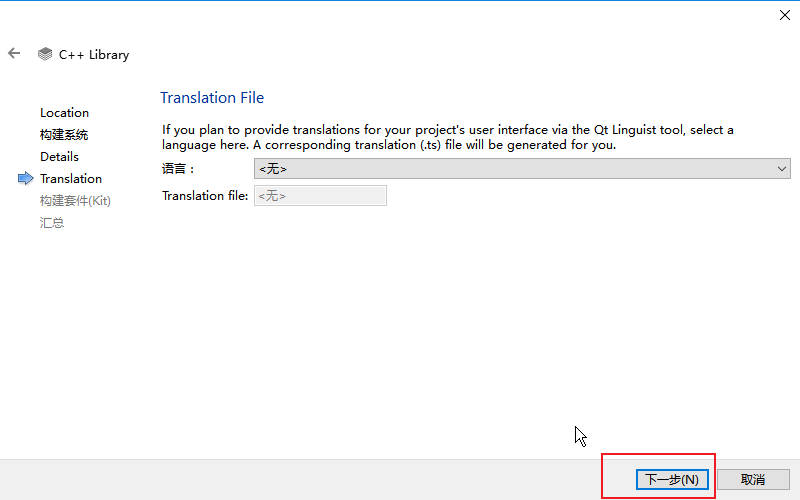Click the 取消 cancel button
The width and height of the screenshot is (800, 500).
753,480
